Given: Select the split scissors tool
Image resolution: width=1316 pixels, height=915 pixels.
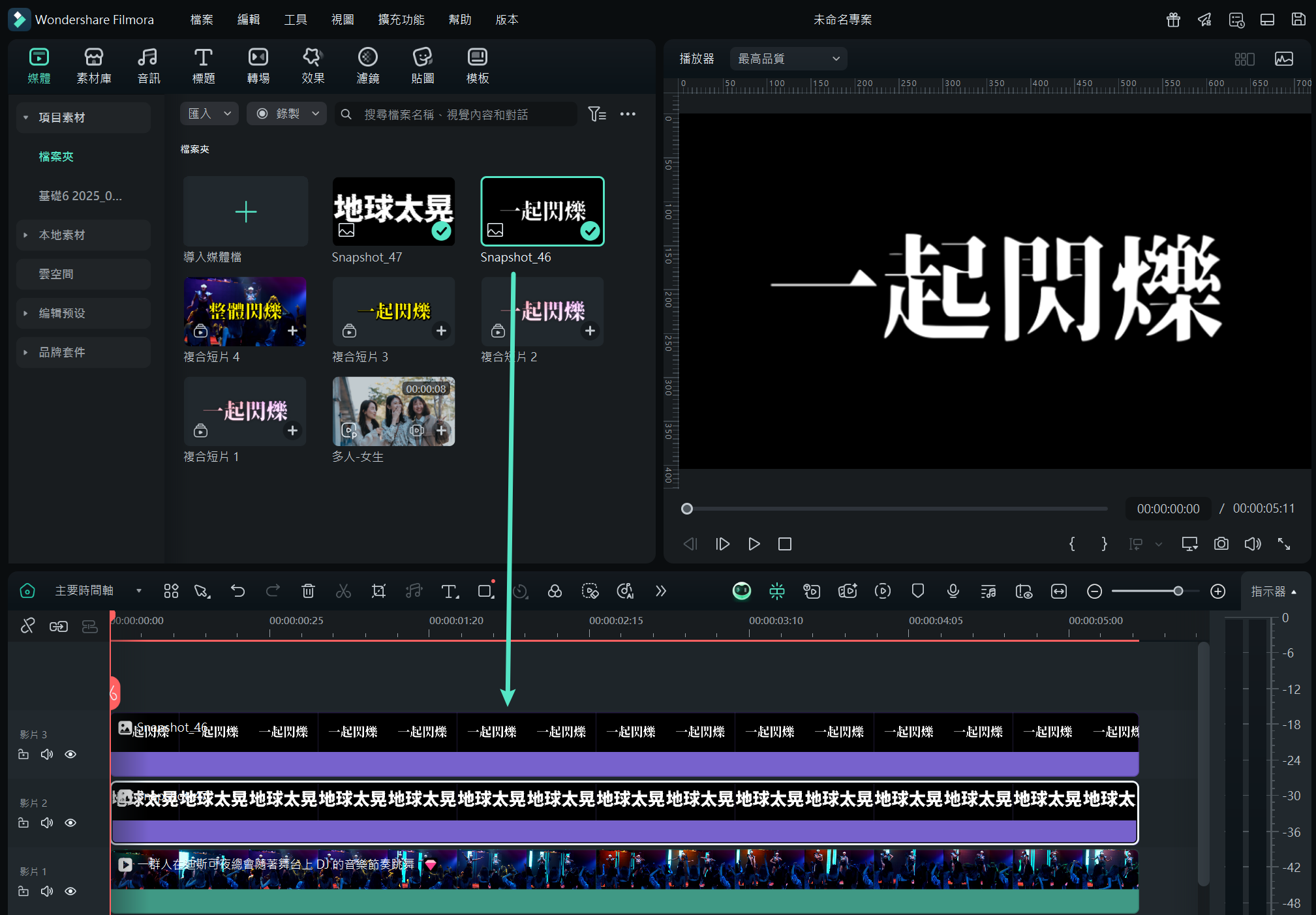Looking at the screenshot, I should click(x=343, y=591).
